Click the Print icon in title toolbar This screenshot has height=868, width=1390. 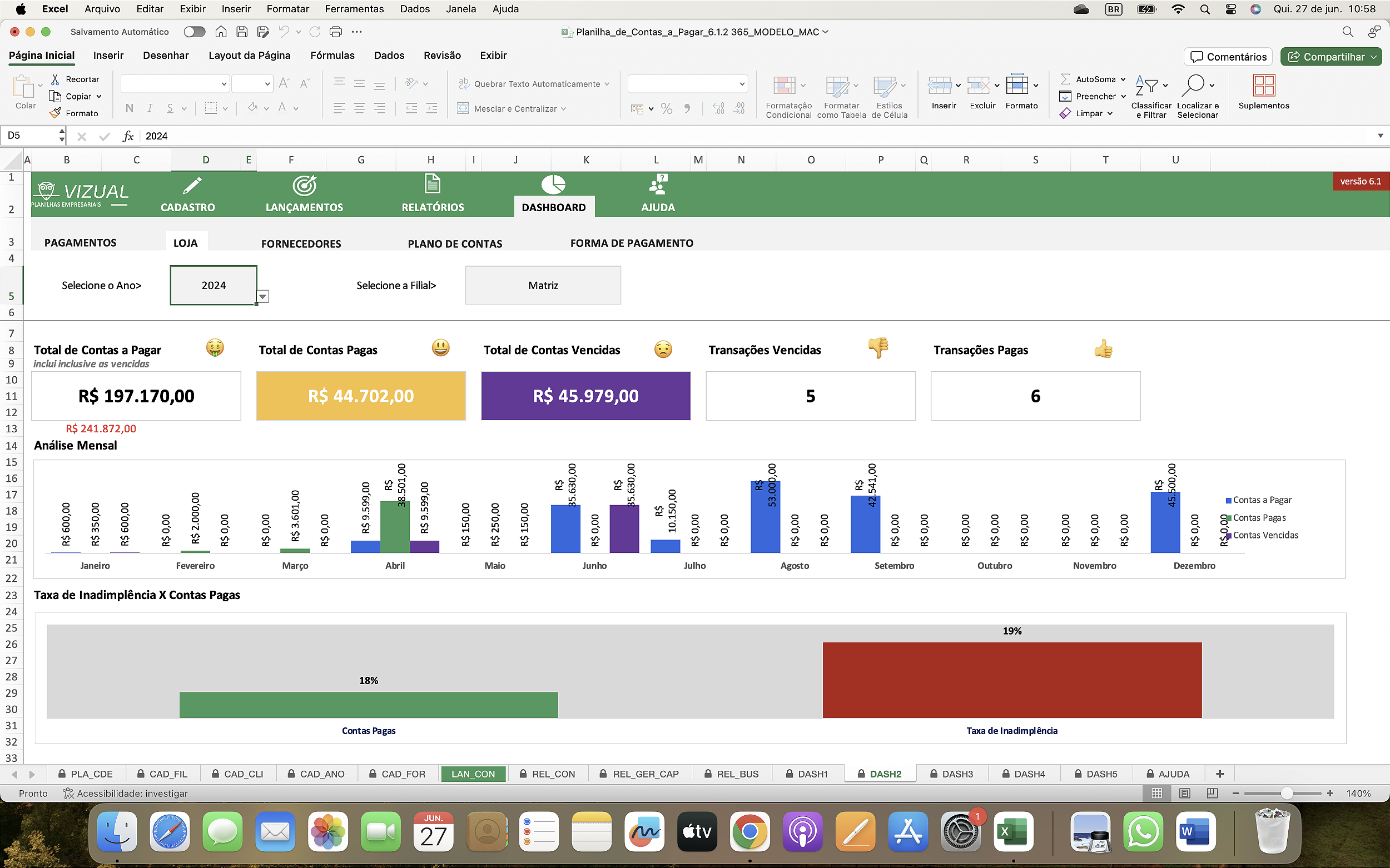tap(336, 32)
